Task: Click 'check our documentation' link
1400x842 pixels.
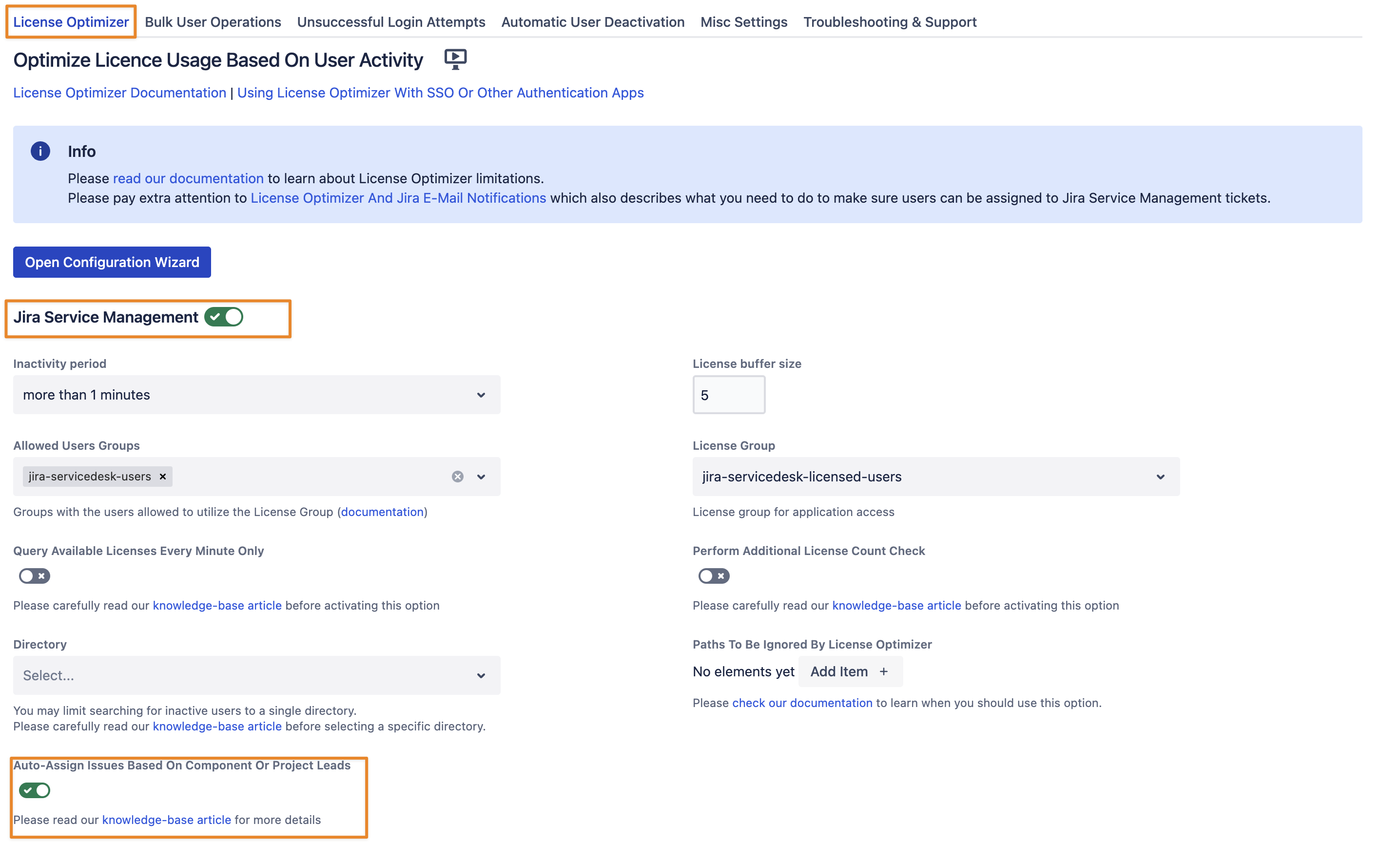Action: point(802,703)
